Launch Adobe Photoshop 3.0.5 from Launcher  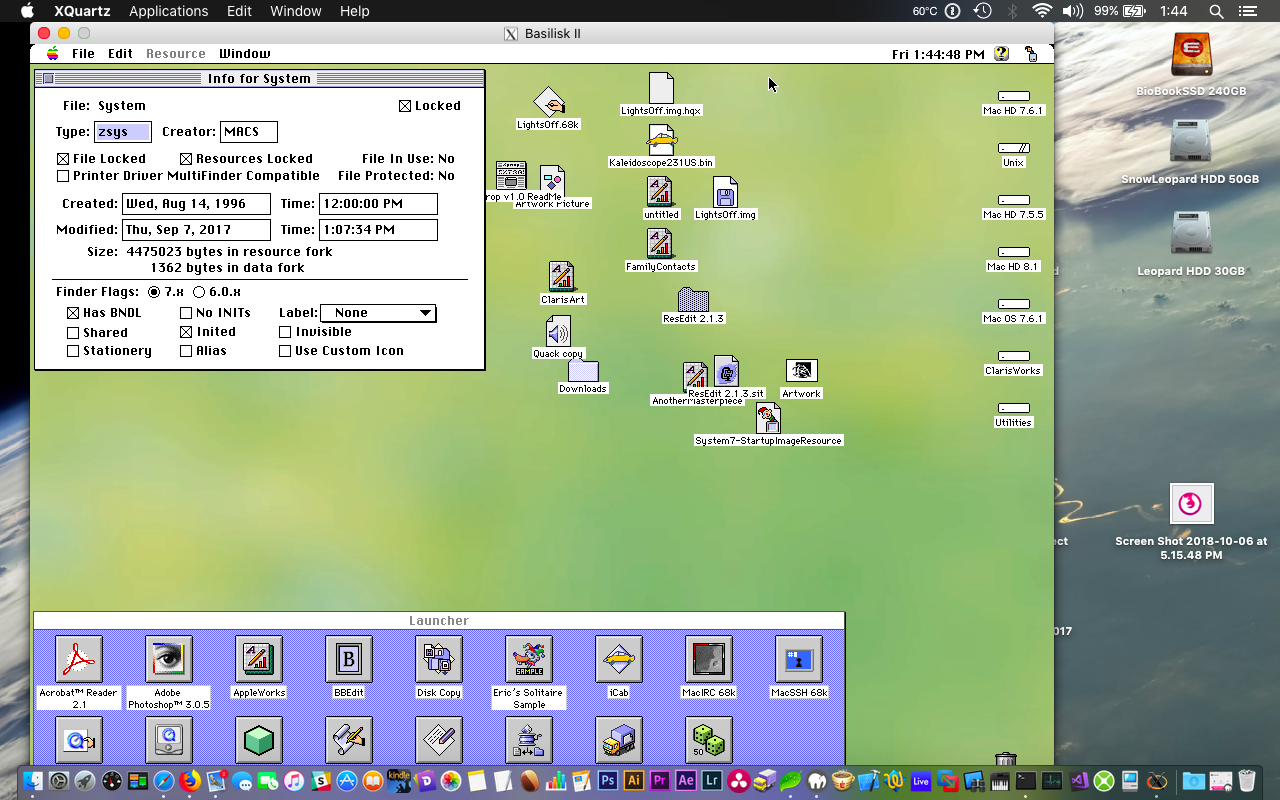pos(168,660)
